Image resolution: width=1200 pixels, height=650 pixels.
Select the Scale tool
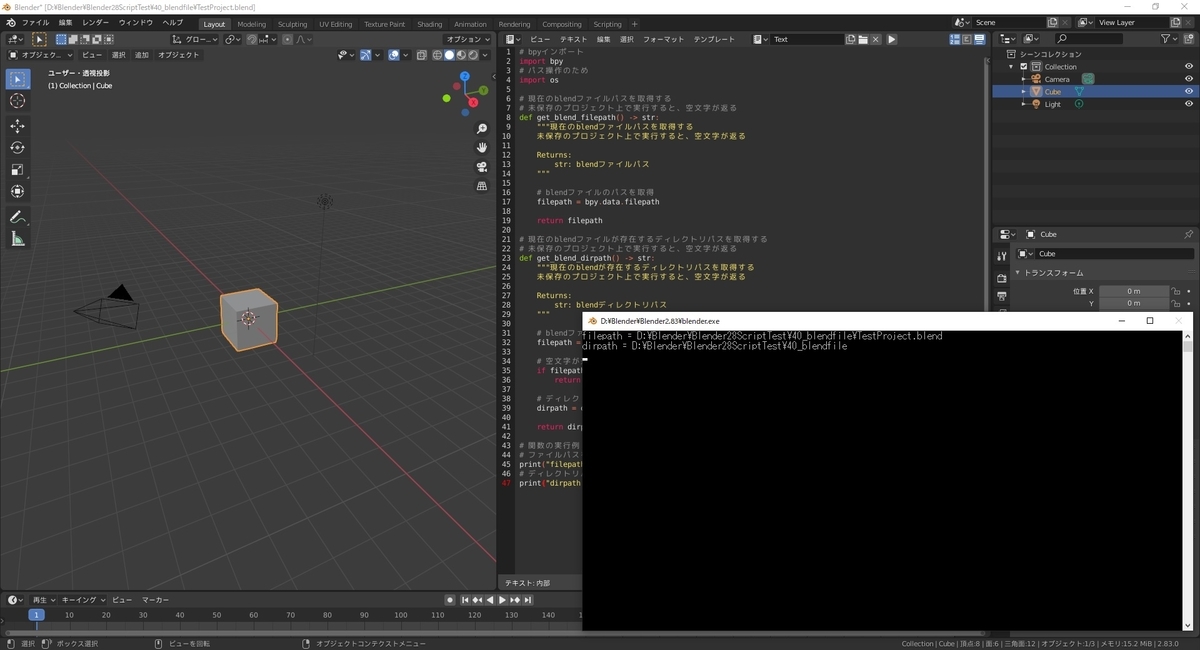tap(18, 169)
